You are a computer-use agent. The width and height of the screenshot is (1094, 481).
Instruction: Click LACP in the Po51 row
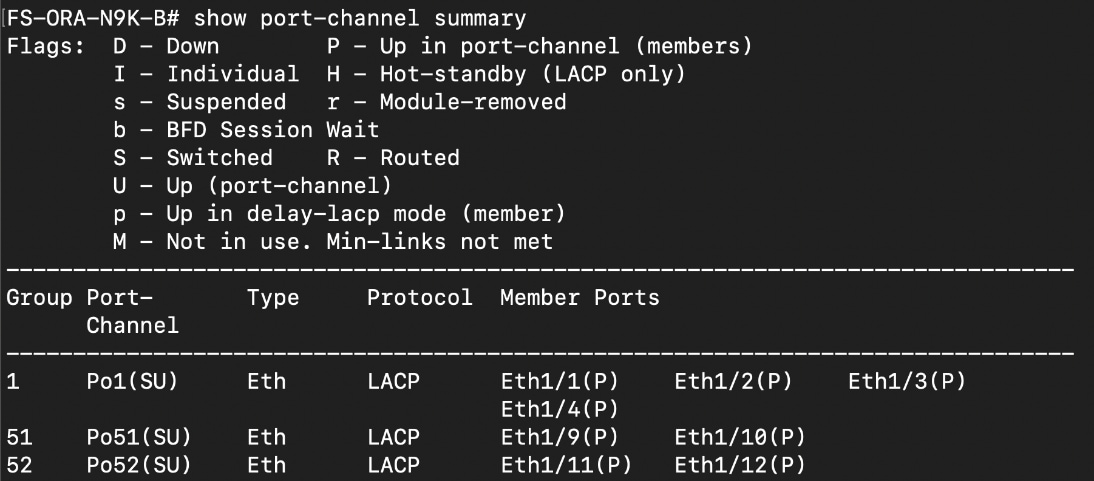tap(393, 437)
